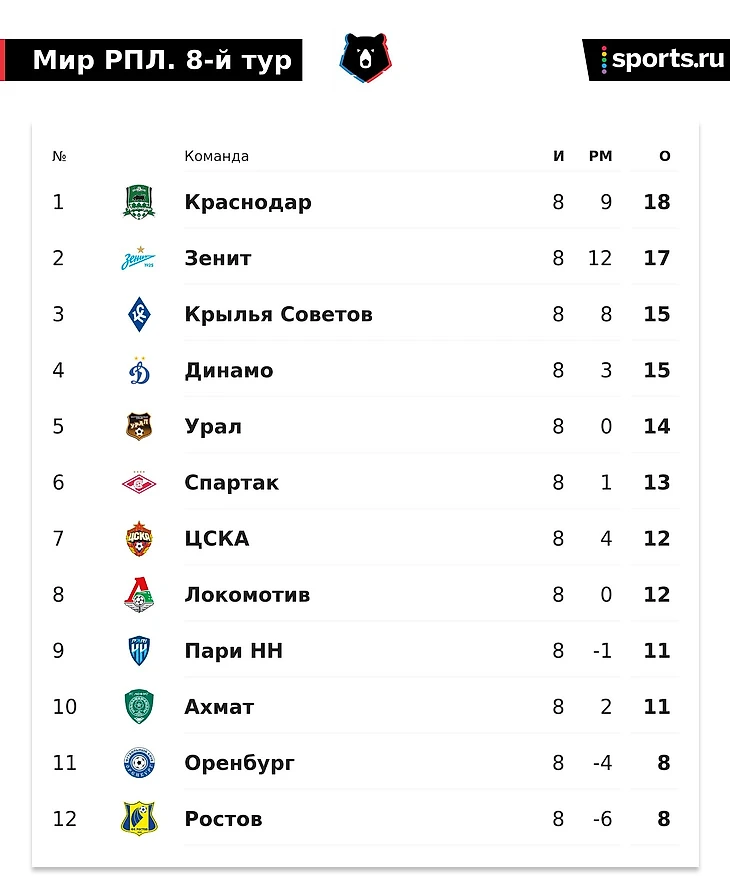The image size is (730, 891).
Task: Click the Dynamo club emblem
Action: point(139,370)
